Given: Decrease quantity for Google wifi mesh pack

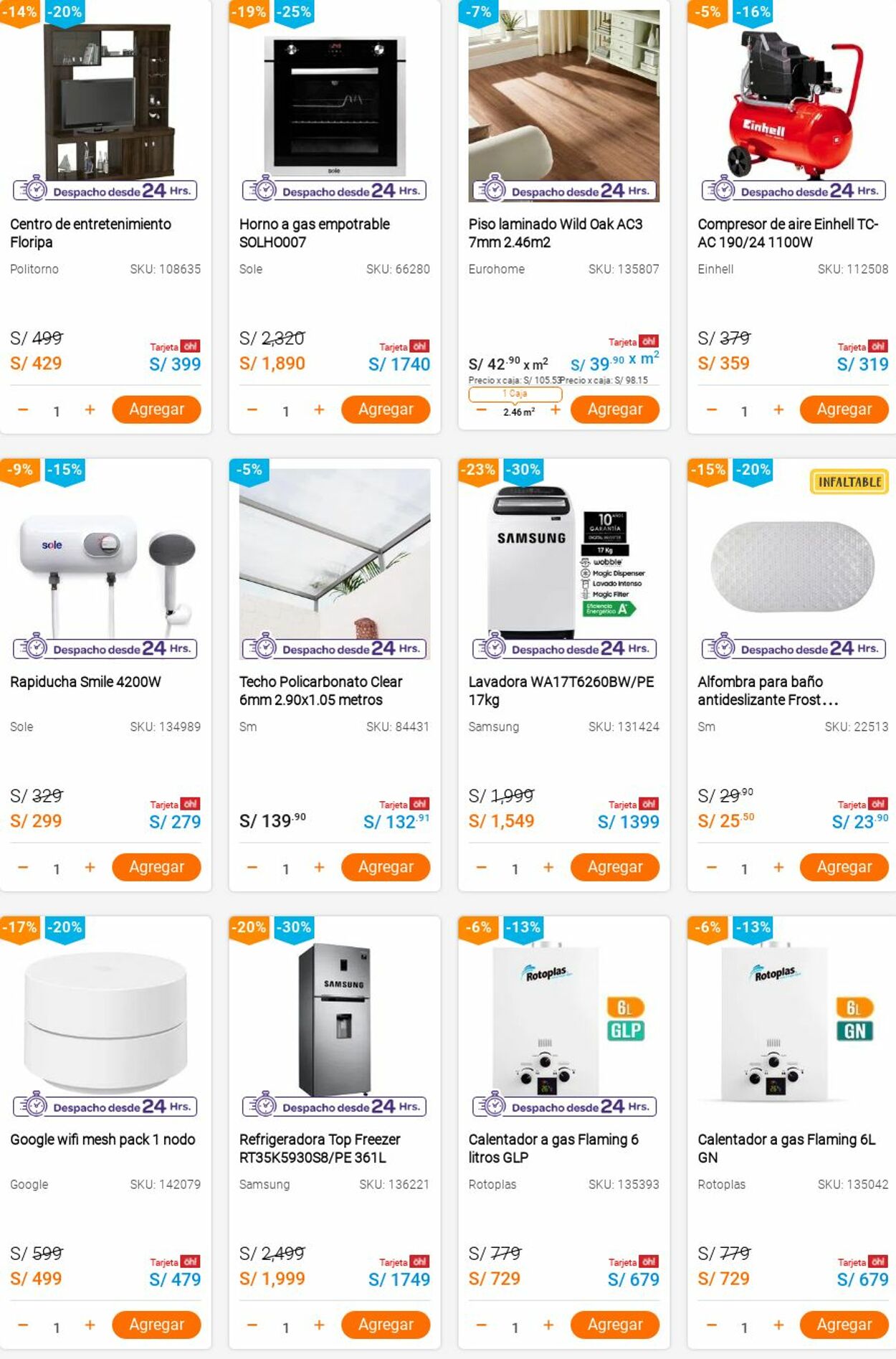Looking at the screenshot, I should coord(23,1325).
